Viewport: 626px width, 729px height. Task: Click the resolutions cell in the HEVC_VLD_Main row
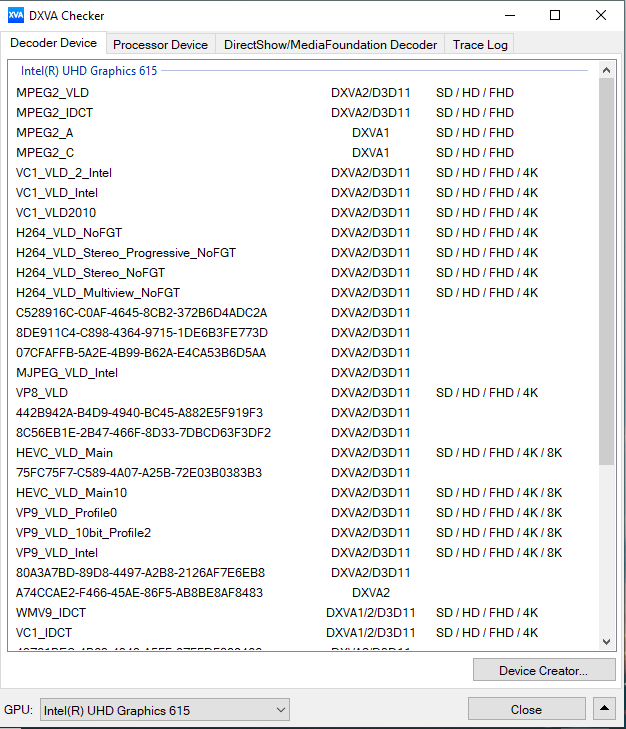499,452
